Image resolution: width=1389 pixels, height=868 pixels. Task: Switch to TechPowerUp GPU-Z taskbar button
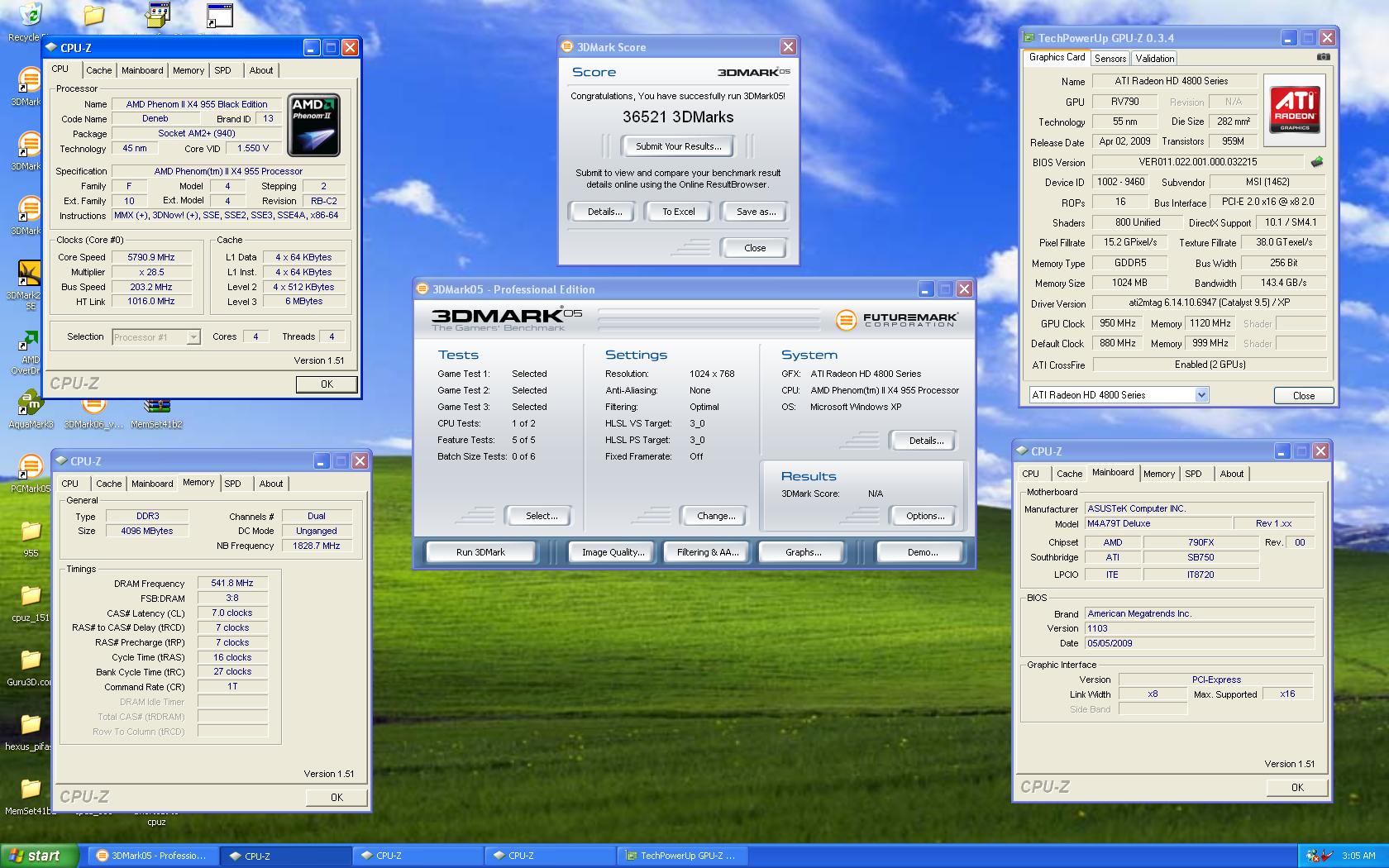(685, 856)
